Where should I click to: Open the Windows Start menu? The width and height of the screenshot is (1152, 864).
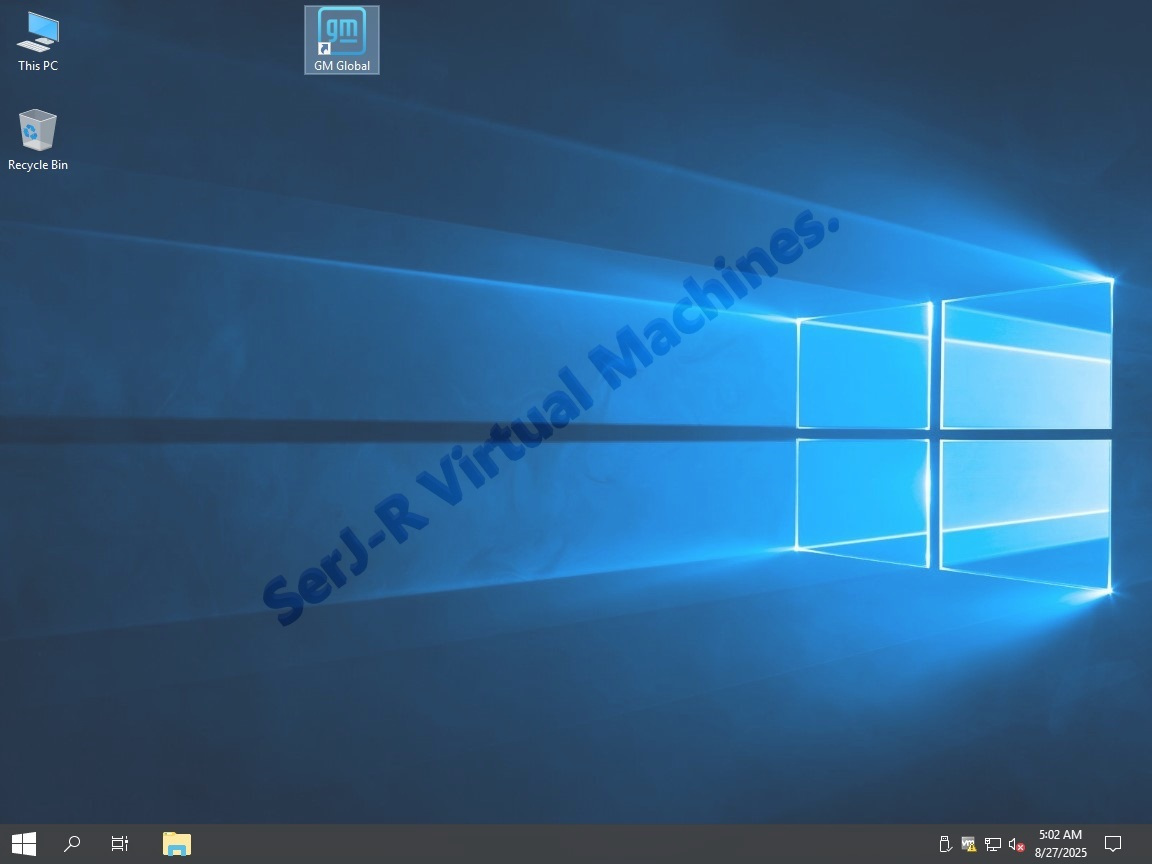tap(24, 844)
